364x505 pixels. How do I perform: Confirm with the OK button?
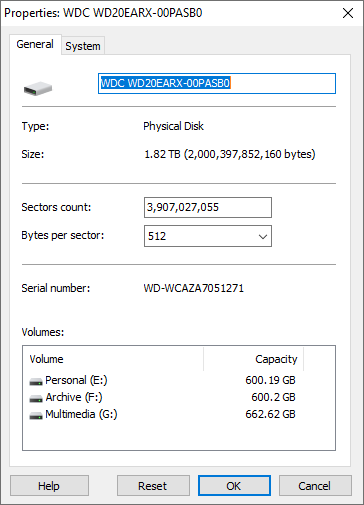[x=234, y=486]
